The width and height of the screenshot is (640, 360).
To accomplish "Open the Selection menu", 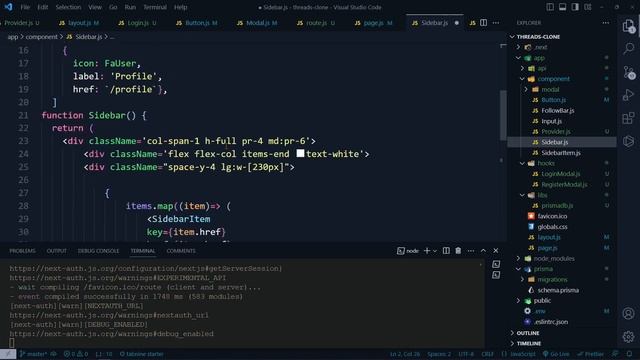I will point(68,7).
